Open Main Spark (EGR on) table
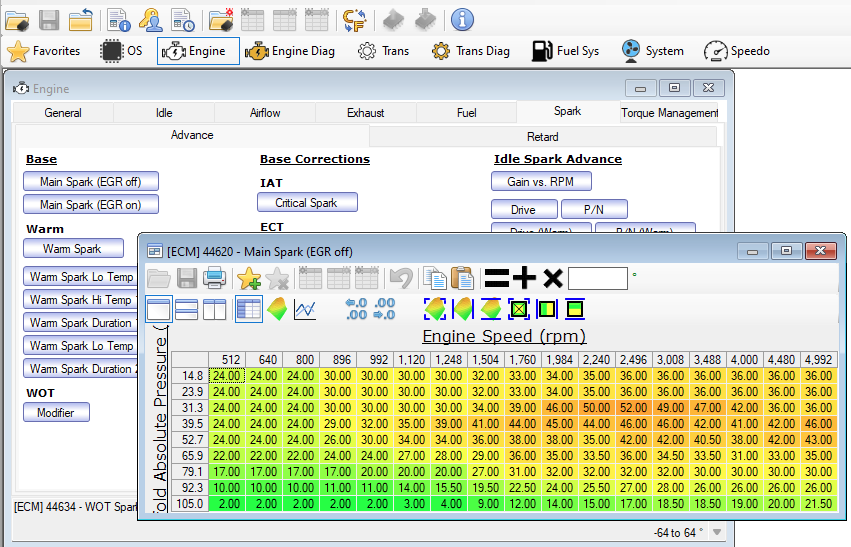The image size is (851, 547). pos(91,205)
